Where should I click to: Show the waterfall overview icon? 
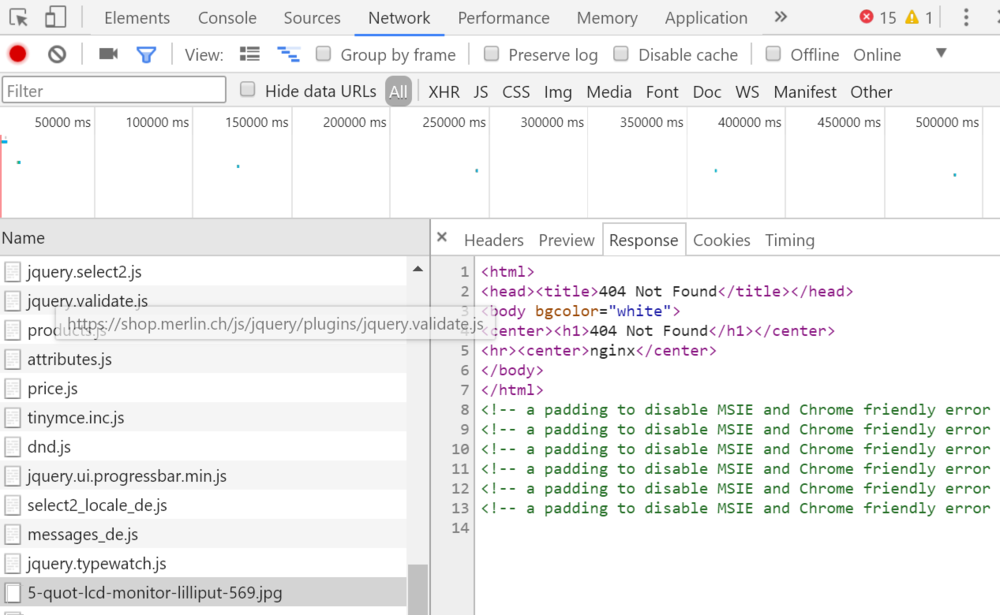pos(288,54)
